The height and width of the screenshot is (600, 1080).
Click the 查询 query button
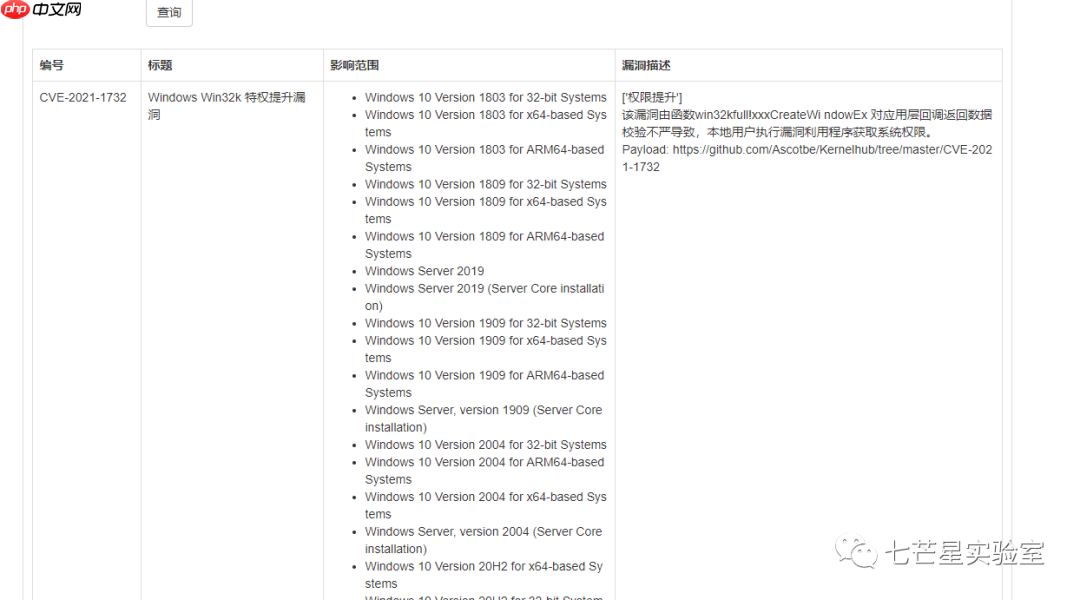[168, 13]
